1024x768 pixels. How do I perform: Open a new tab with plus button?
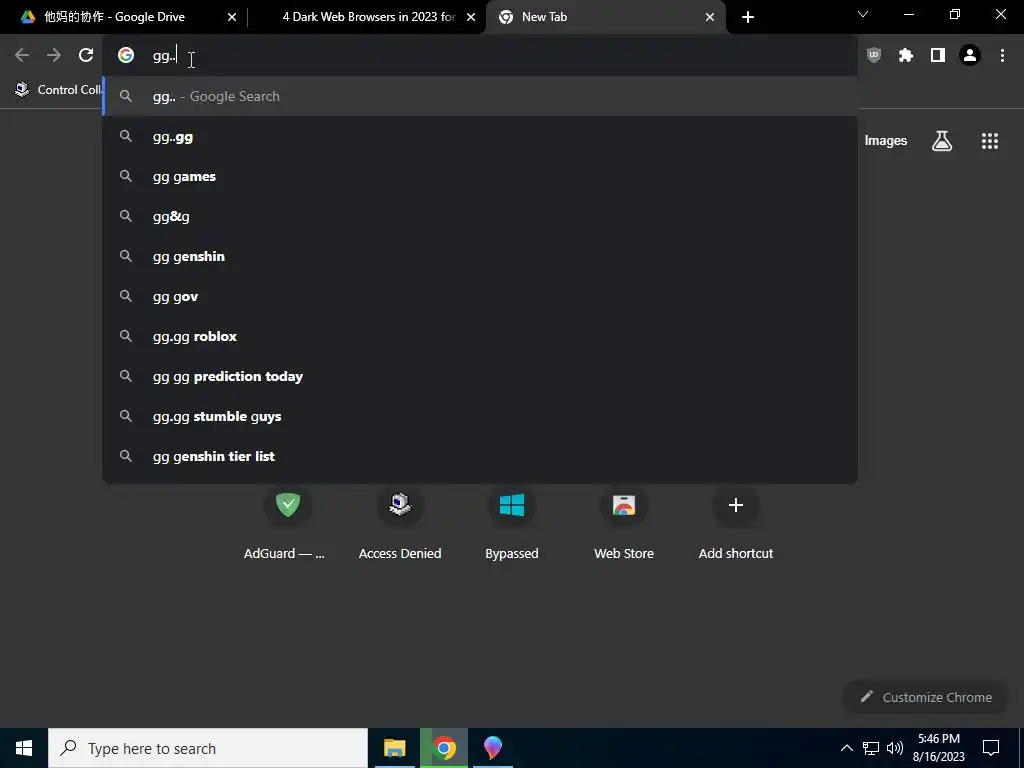pos(748,17)
